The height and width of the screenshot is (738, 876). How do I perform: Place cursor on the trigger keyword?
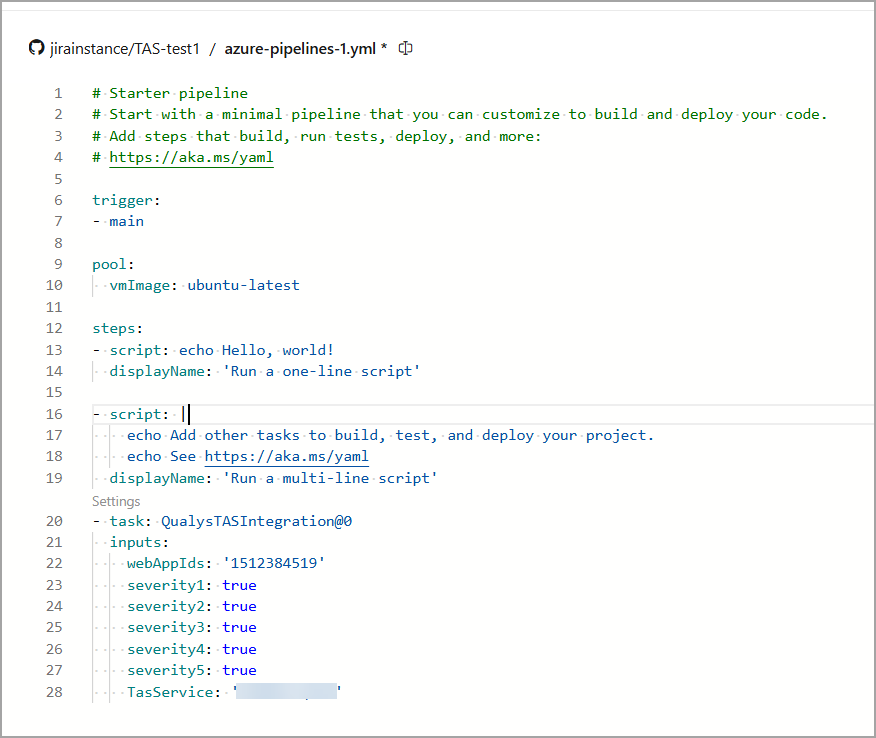(x=119, y=200)
